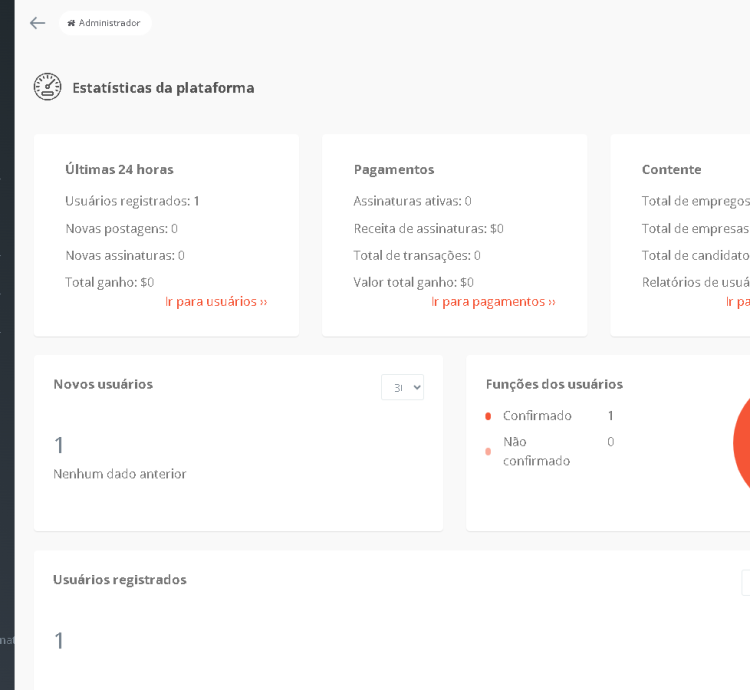Click the back arrow icon
This screenshot has width=750, height=690.
click(37, 23)
